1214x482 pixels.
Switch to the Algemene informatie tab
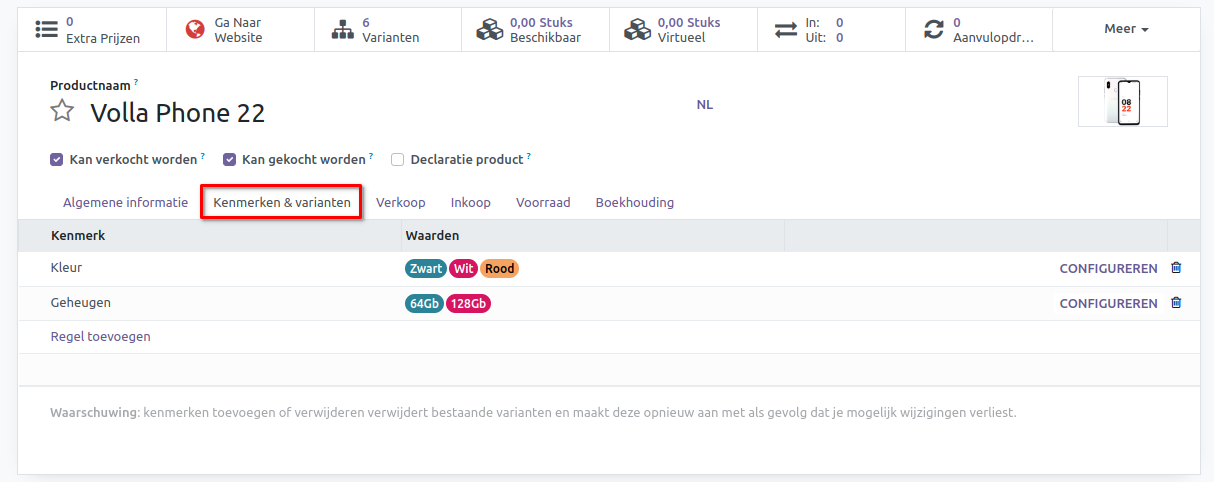pyautogui.click(x=125, y=202)
